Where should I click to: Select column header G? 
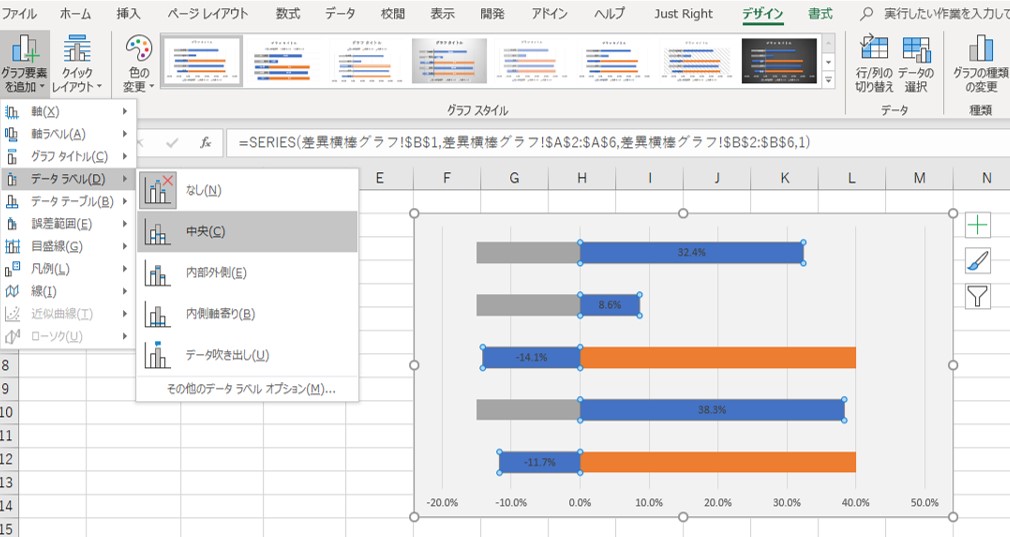[514, 178]
